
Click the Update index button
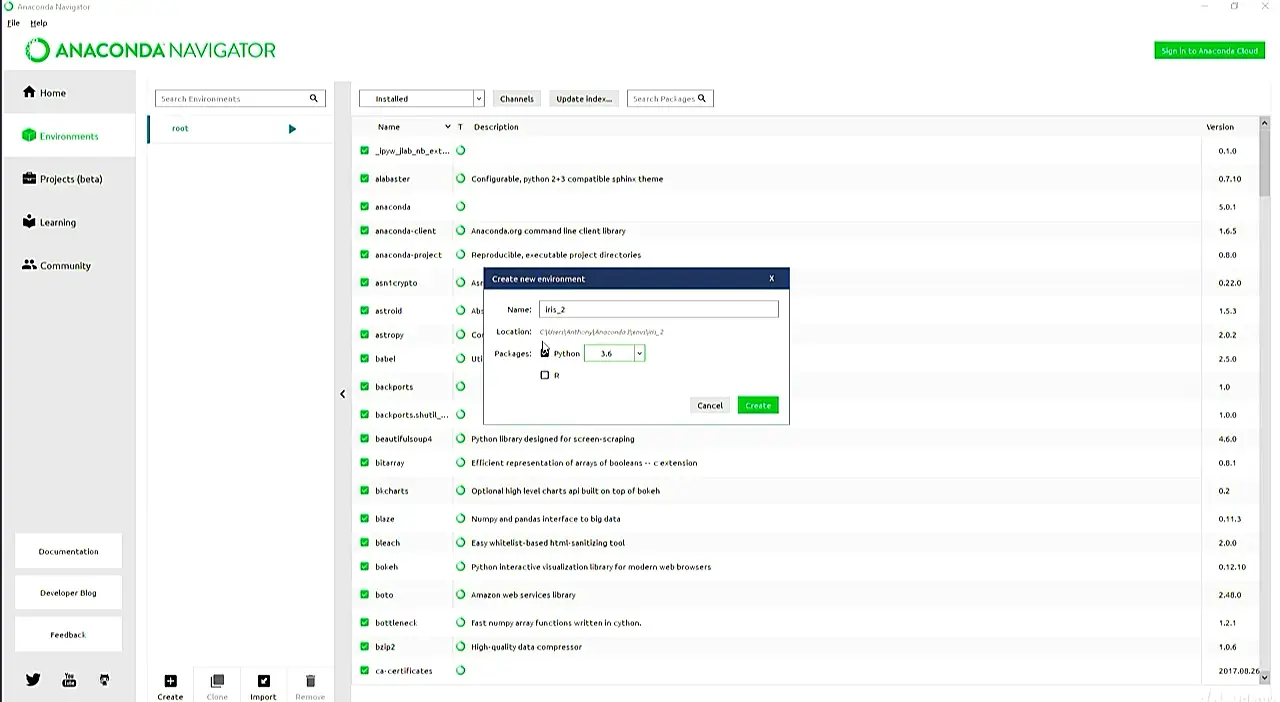click(584, 99)
